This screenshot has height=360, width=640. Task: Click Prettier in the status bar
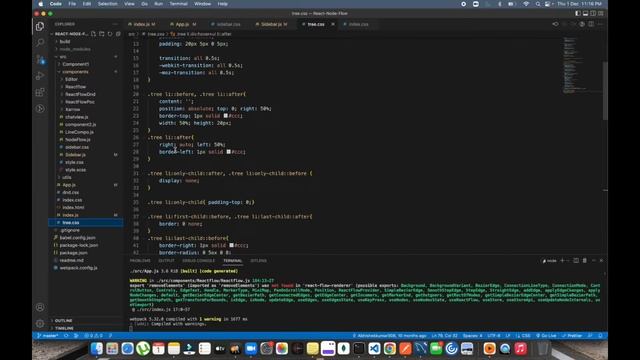coord(573,336)
